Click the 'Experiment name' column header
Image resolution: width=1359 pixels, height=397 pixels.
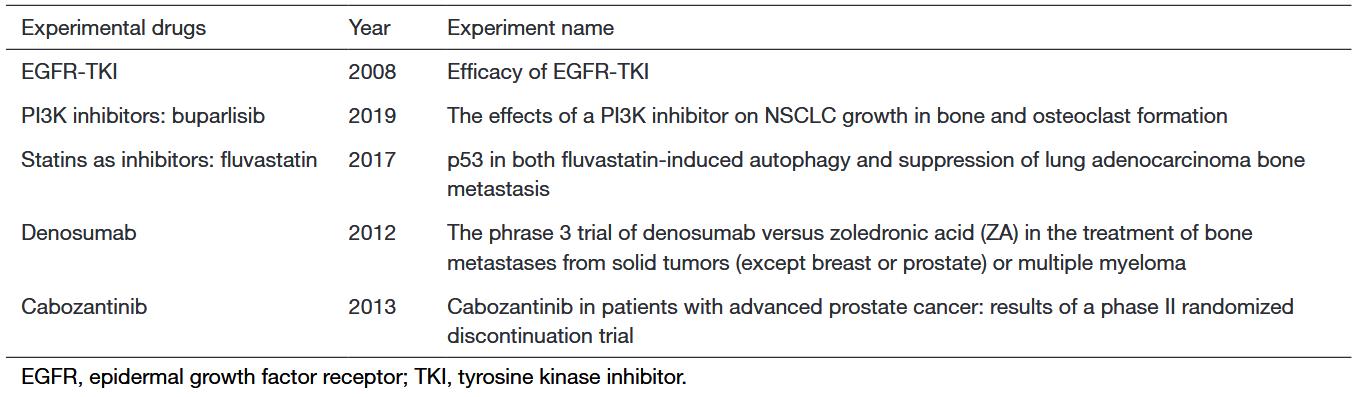(531, 28)
